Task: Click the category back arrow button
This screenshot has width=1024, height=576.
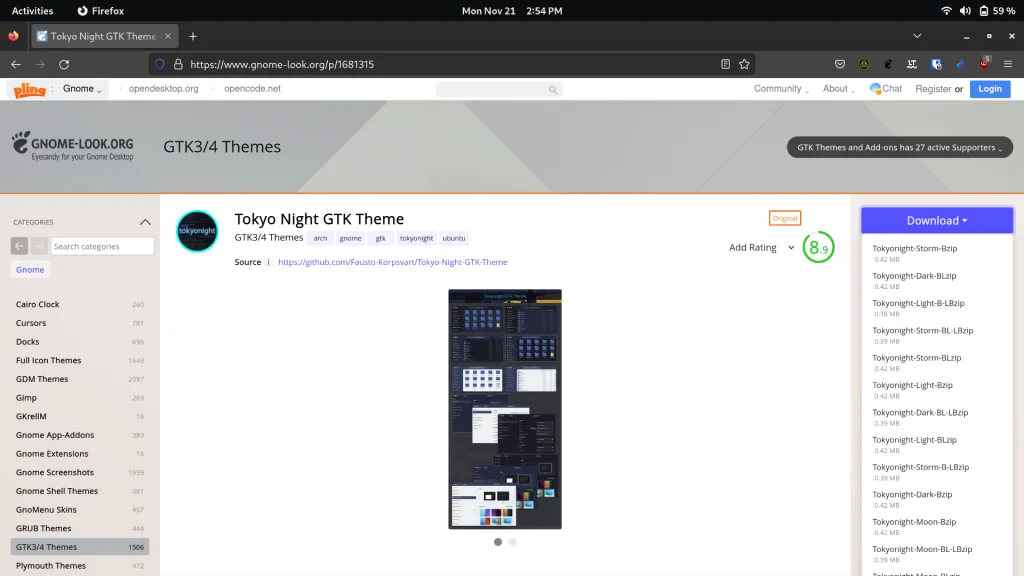Action: coord(19,246)
